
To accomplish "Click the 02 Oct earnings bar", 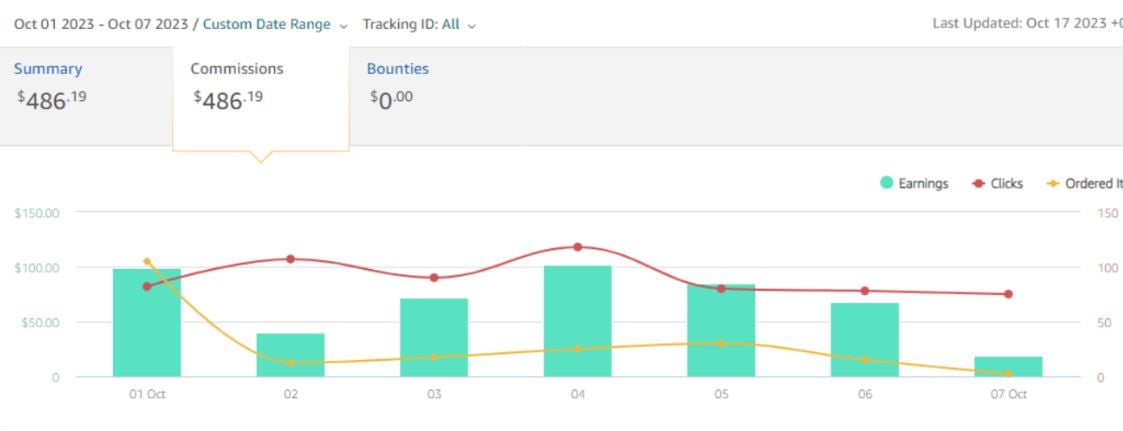I will 290,355.
